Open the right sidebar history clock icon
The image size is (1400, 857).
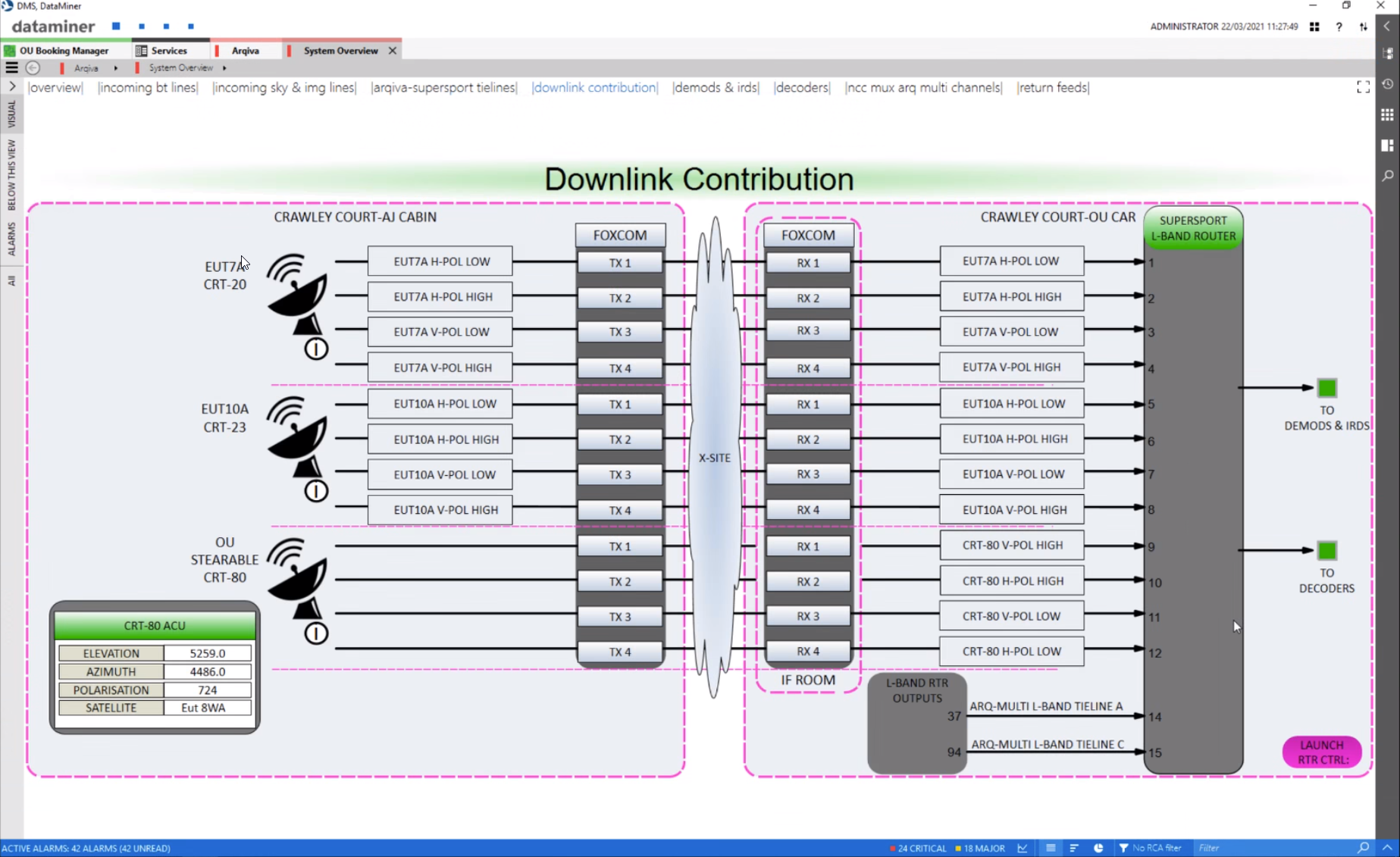coord(1387,84)
